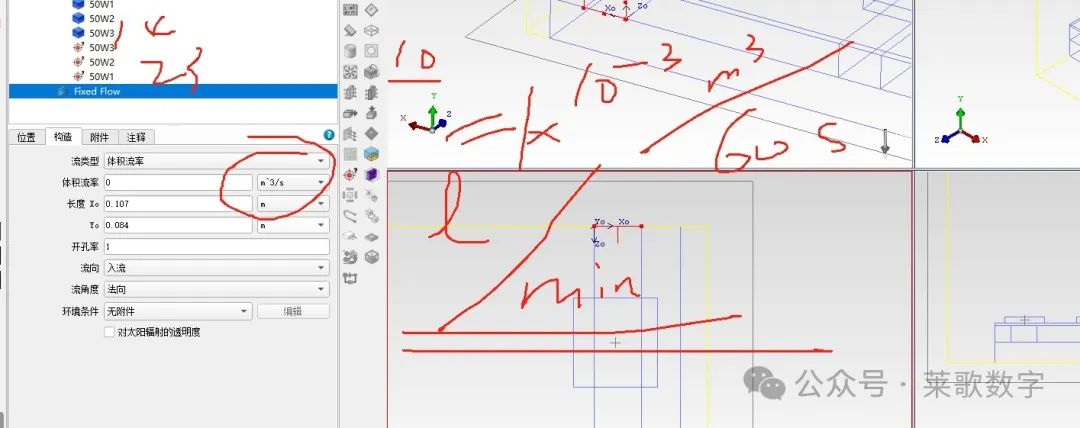Screen dimensions: 1080x428
Task: Click the blue cuboid with yellow top icon
Action: click(x=371, y=153)
